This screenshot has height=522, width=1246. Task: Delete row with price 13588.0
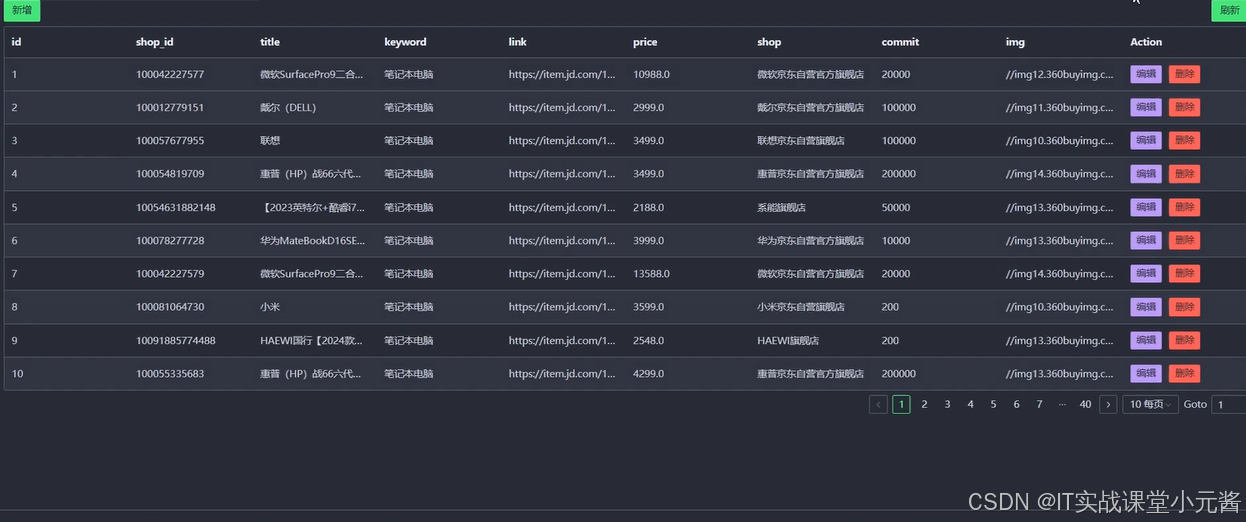click(x=1184, y=273)
